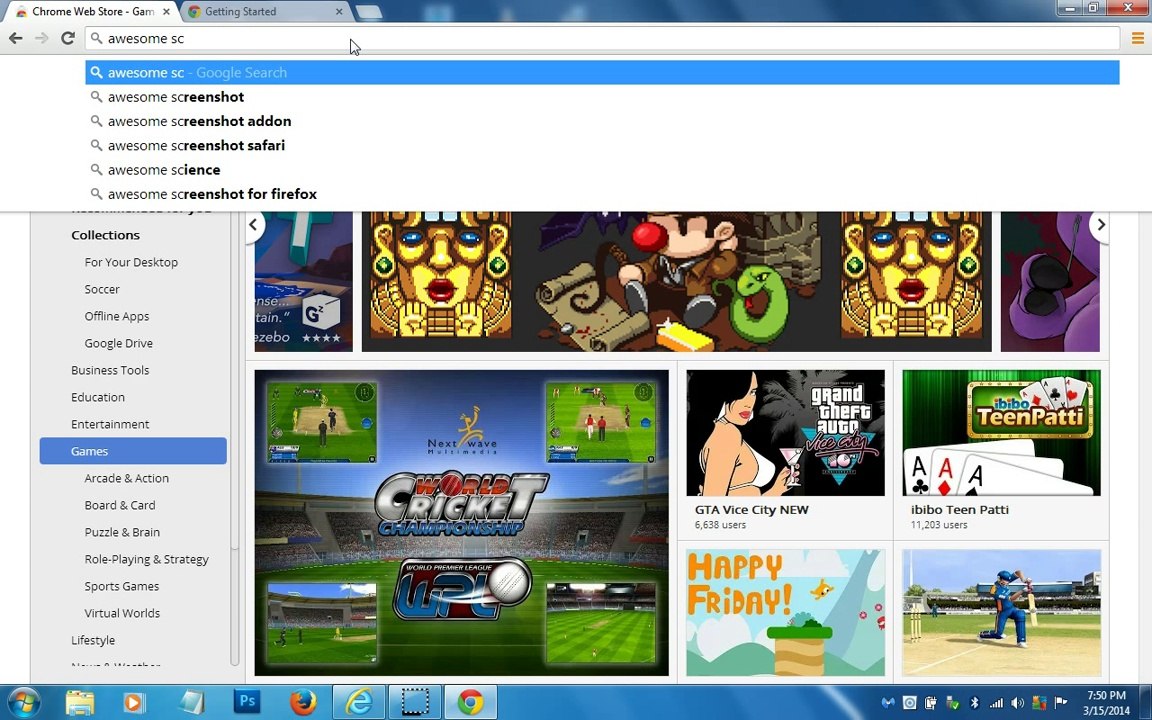Close the Getting Started tab

339,12
